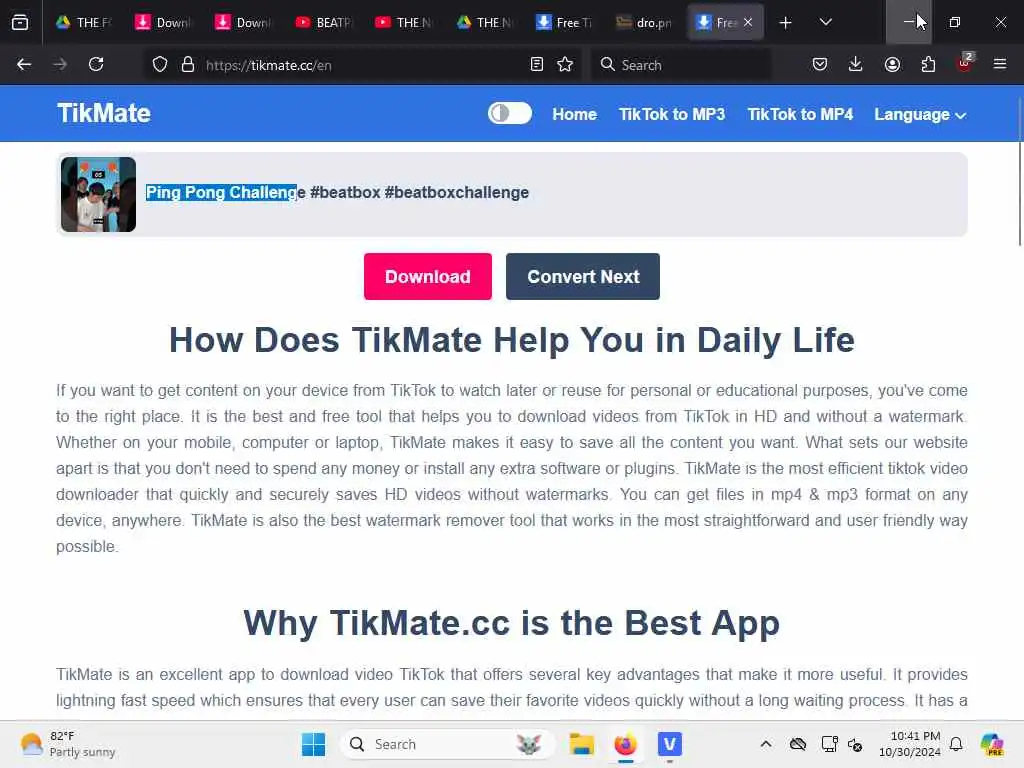The width and height of the screenshot is (1024, 768).
Task: Switch to the THE N YouTube tab
Action: tap(404, 23)
